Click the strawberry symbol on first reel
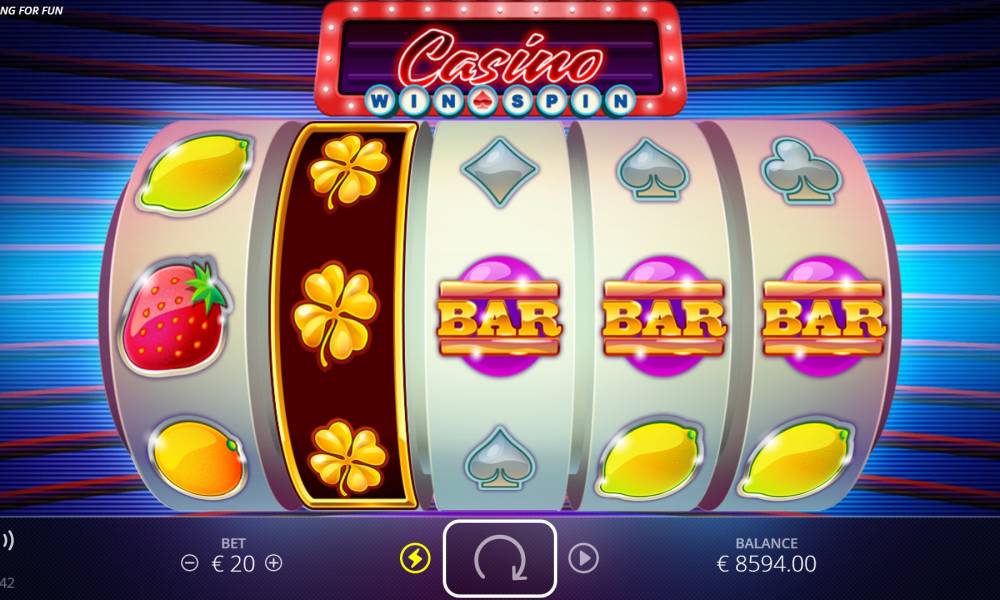The height and width of the screenshot is (600, 1000). (x=175, y=316)
